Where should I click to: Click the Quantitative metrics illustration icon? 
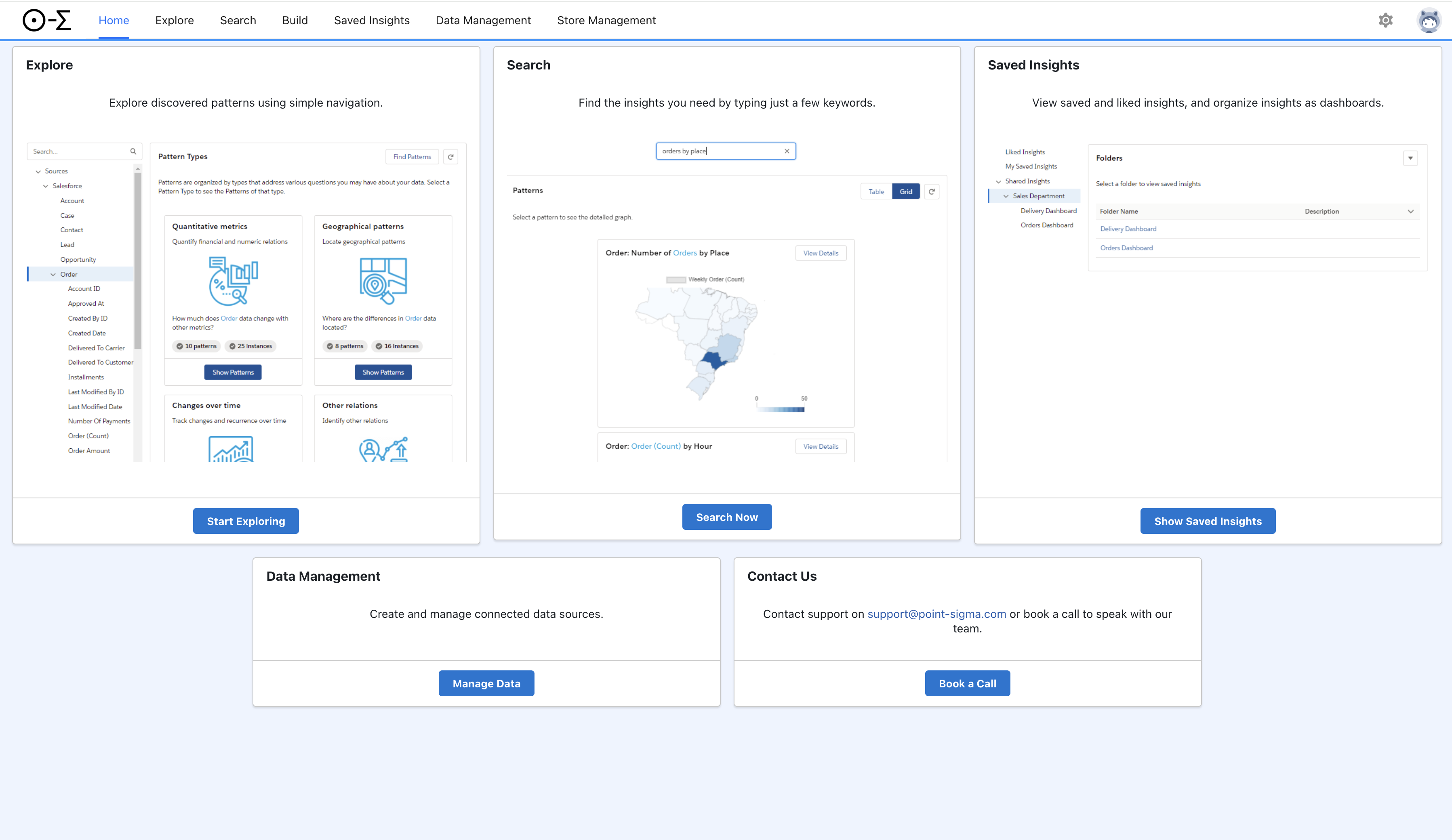point(233,281)
